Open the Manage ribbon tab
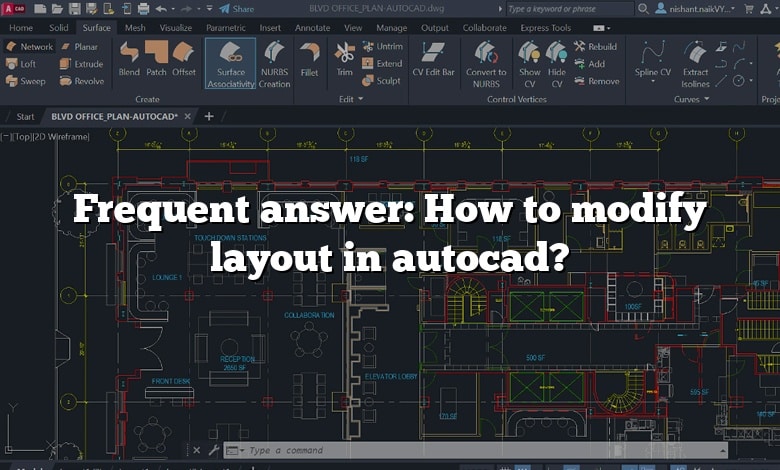 [x=391, y=28]
